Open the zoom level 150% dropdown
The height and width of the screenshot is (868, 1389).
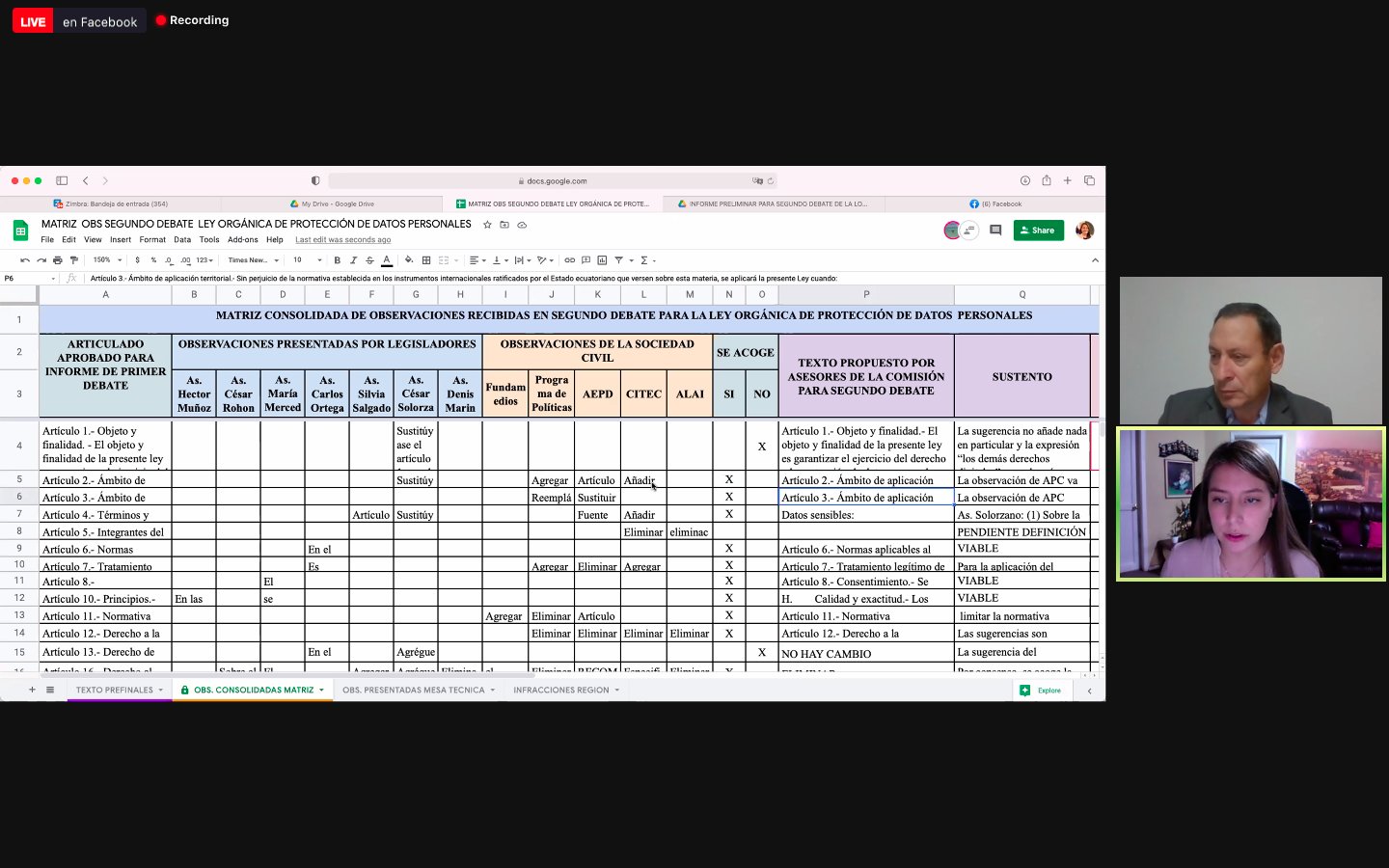[x=107, y=260]
